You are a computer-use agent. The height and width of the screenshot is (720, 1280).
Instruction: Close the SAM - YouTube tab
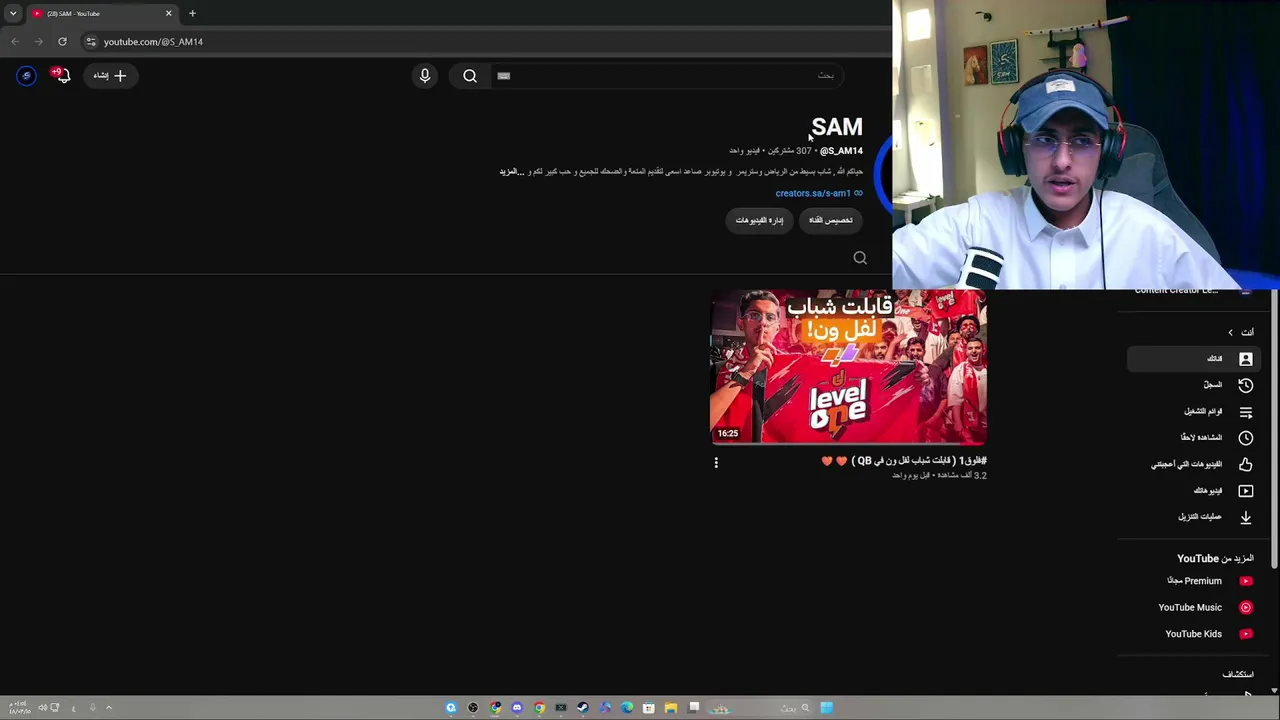(x=168, y=14)
